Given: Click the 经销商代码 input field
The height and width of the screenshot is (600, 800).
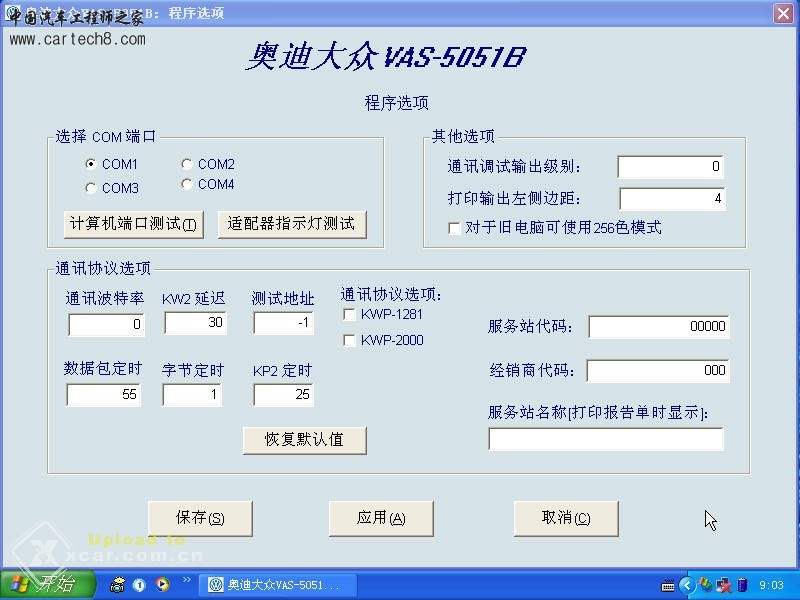Looking at the screenshot, I should [x=658, y=370].
